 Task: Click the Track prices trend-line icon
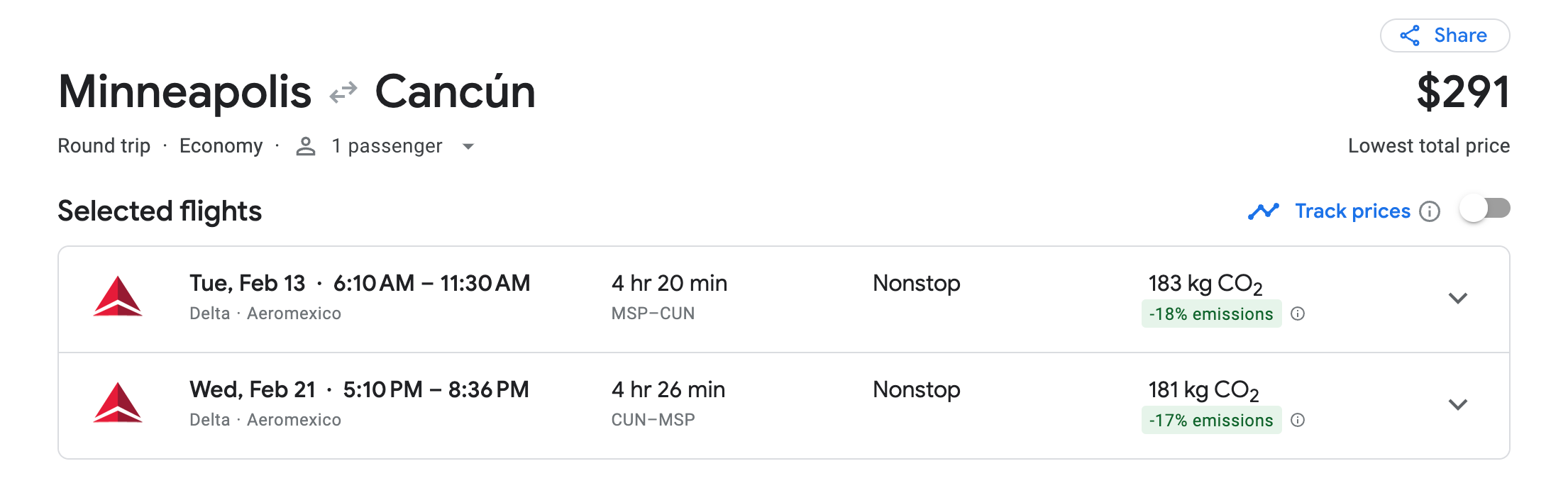click(1263, 211)
